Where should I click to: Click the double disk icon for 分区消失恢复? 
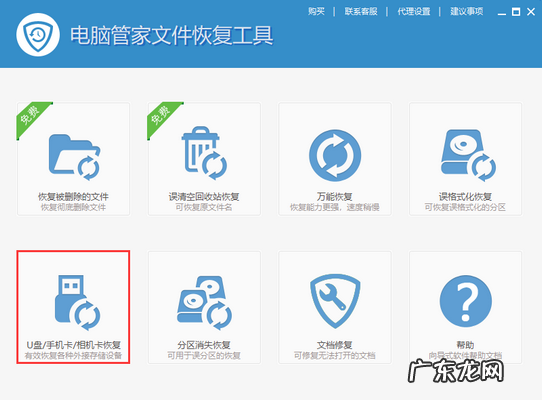(x=205, y=303)
